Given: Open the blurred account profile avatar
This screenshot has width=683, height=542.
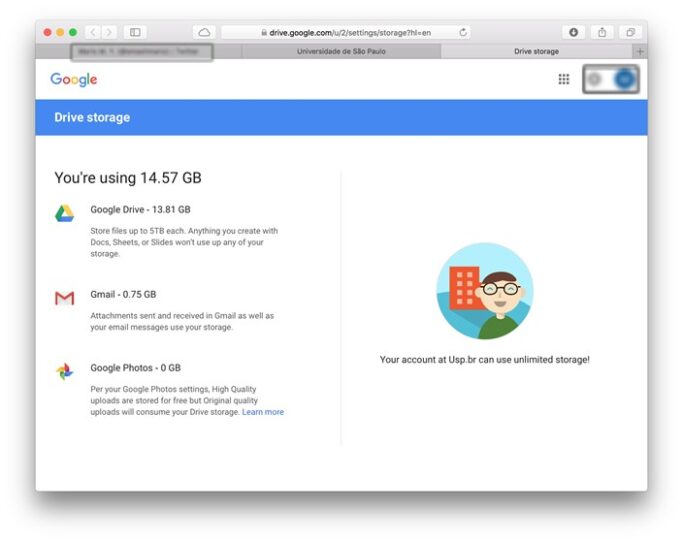Looking at the screenshot, I should (624, 79).
